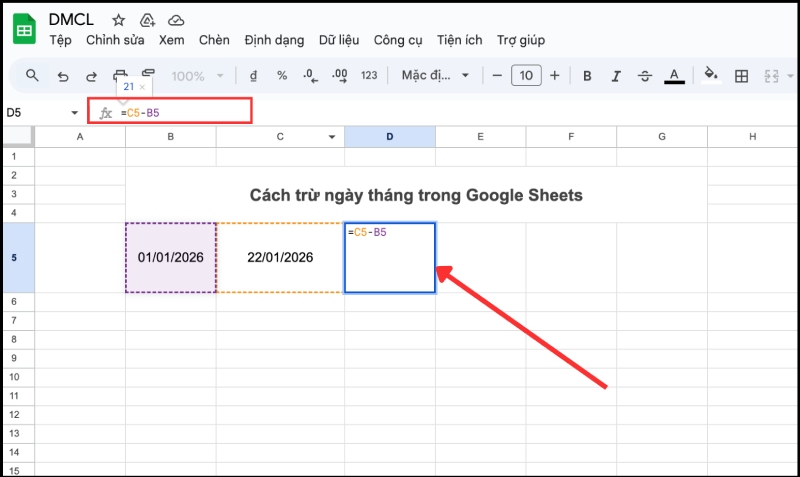Open the borders tool
Image resolution: width=800 pixels, height=477 pixels.
coord(741,76)
